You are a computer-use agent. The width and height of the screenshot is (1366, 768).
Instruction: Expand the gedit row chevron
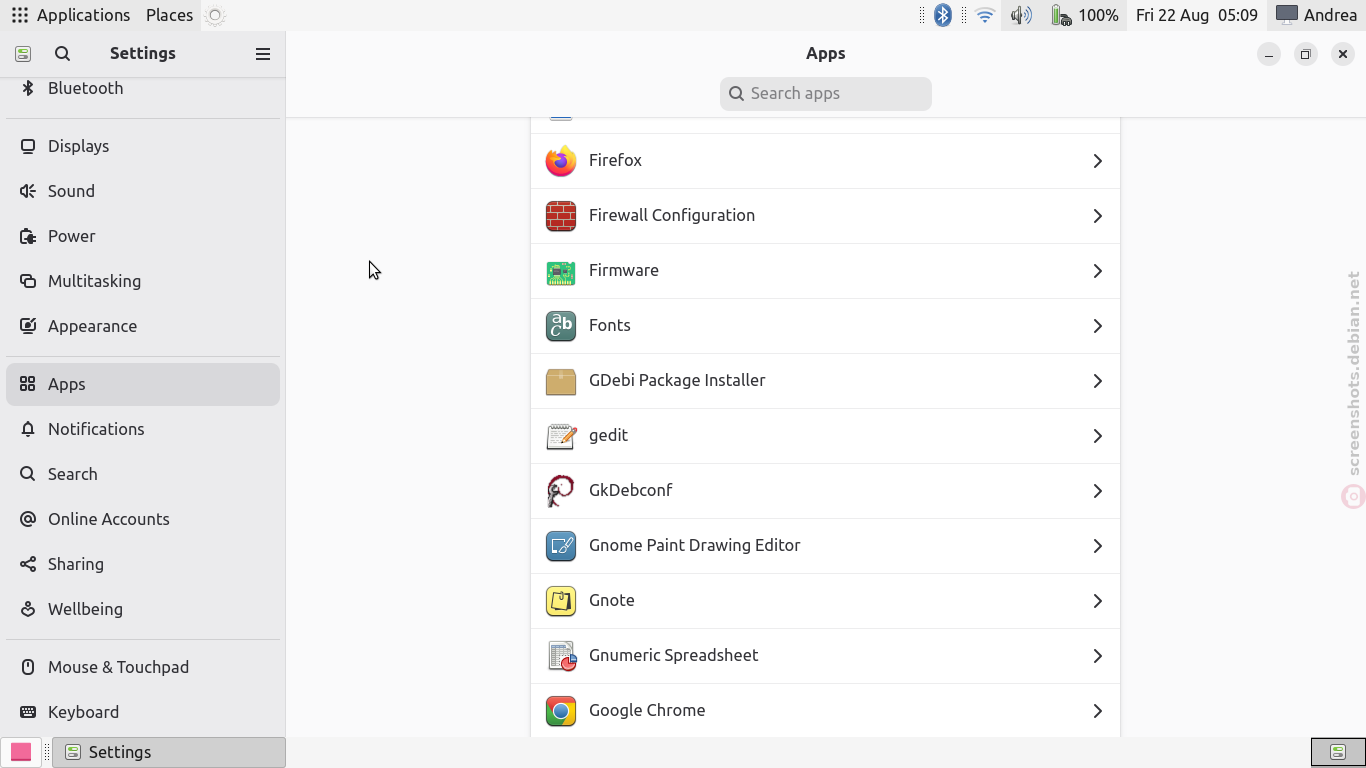point(1097,436)
